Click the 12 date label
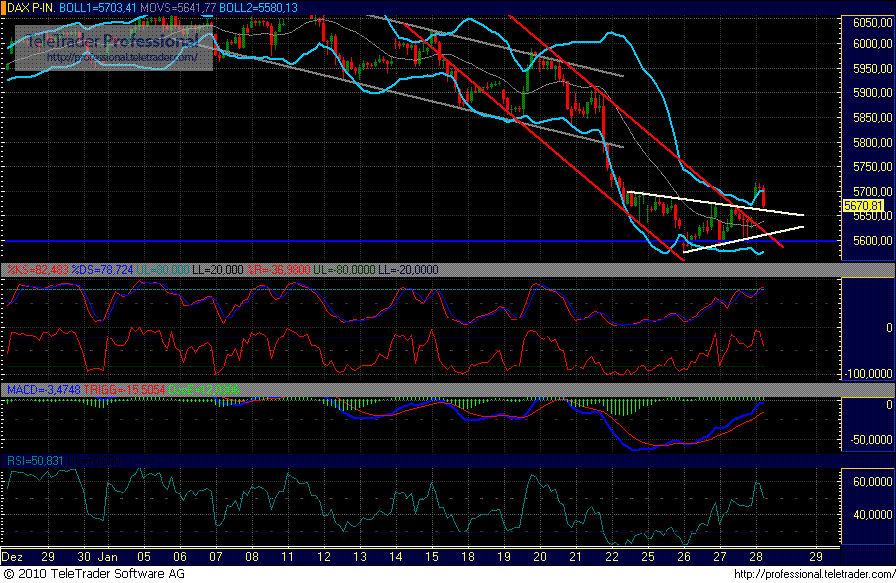 (x=324, y=557)
